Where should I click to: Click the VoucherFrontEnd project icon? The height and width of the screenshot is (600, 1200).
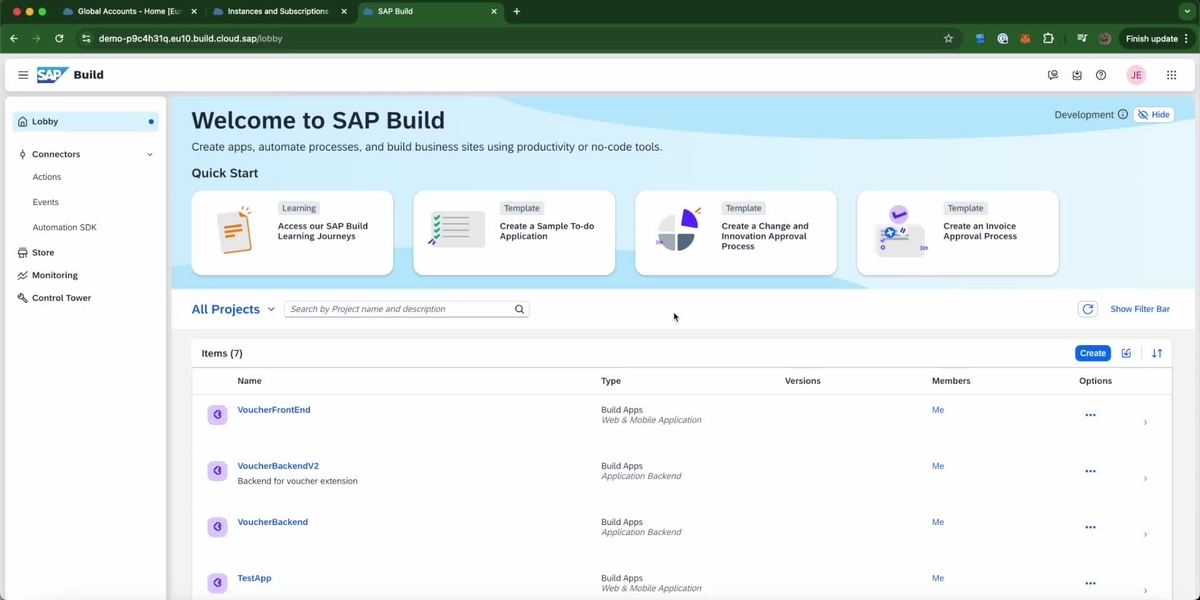coord(217,415)
